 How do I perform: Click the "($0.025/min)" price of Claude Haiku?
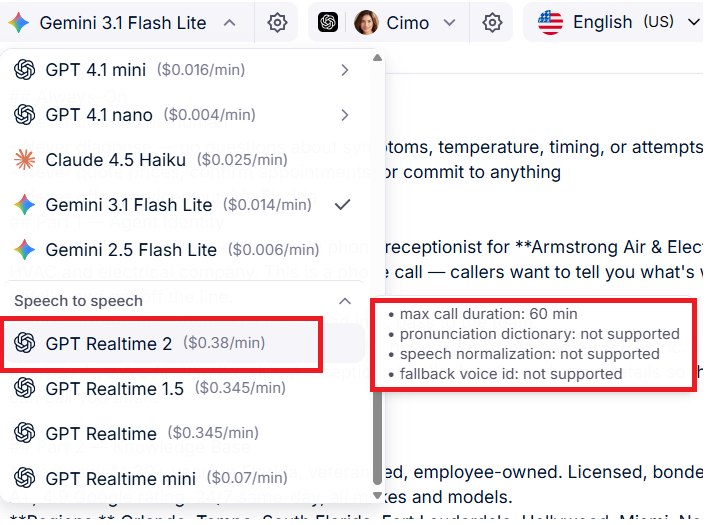pyautogui.click(x=242, y=159)
